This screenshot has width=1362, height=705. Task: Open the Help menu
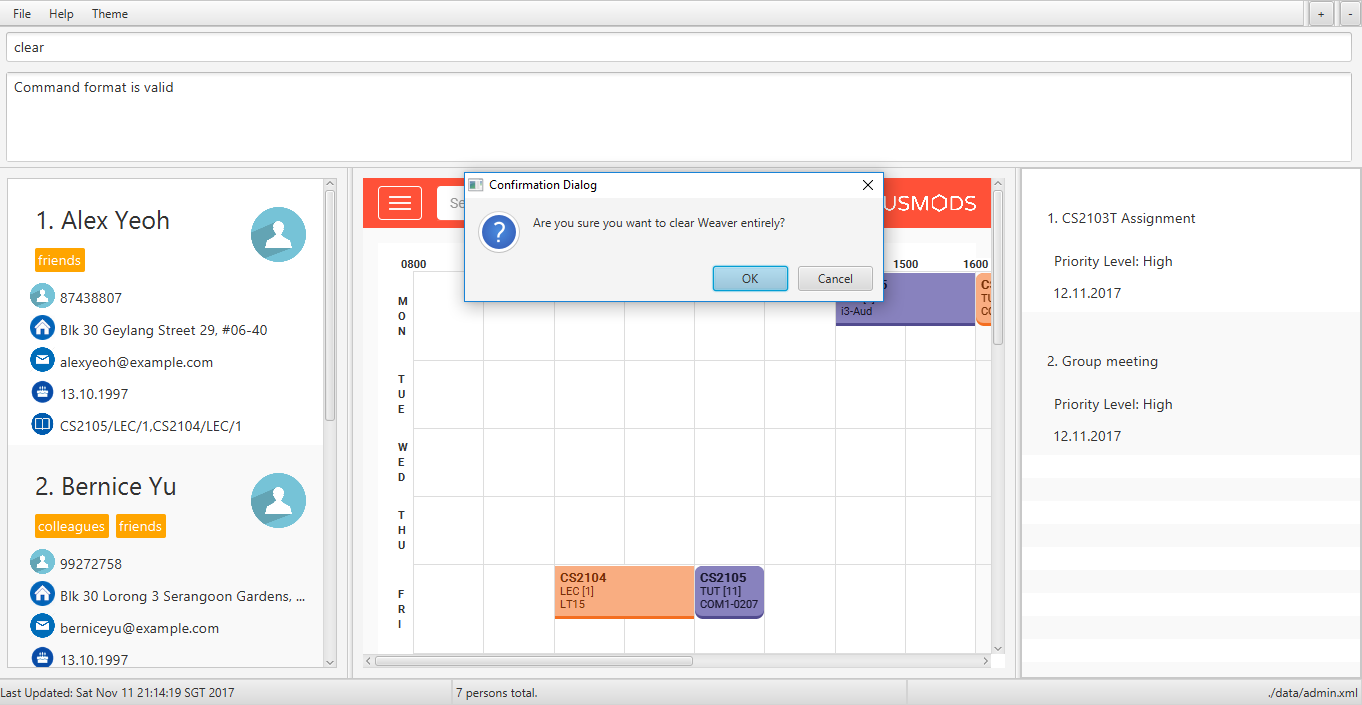click(61, 14)
